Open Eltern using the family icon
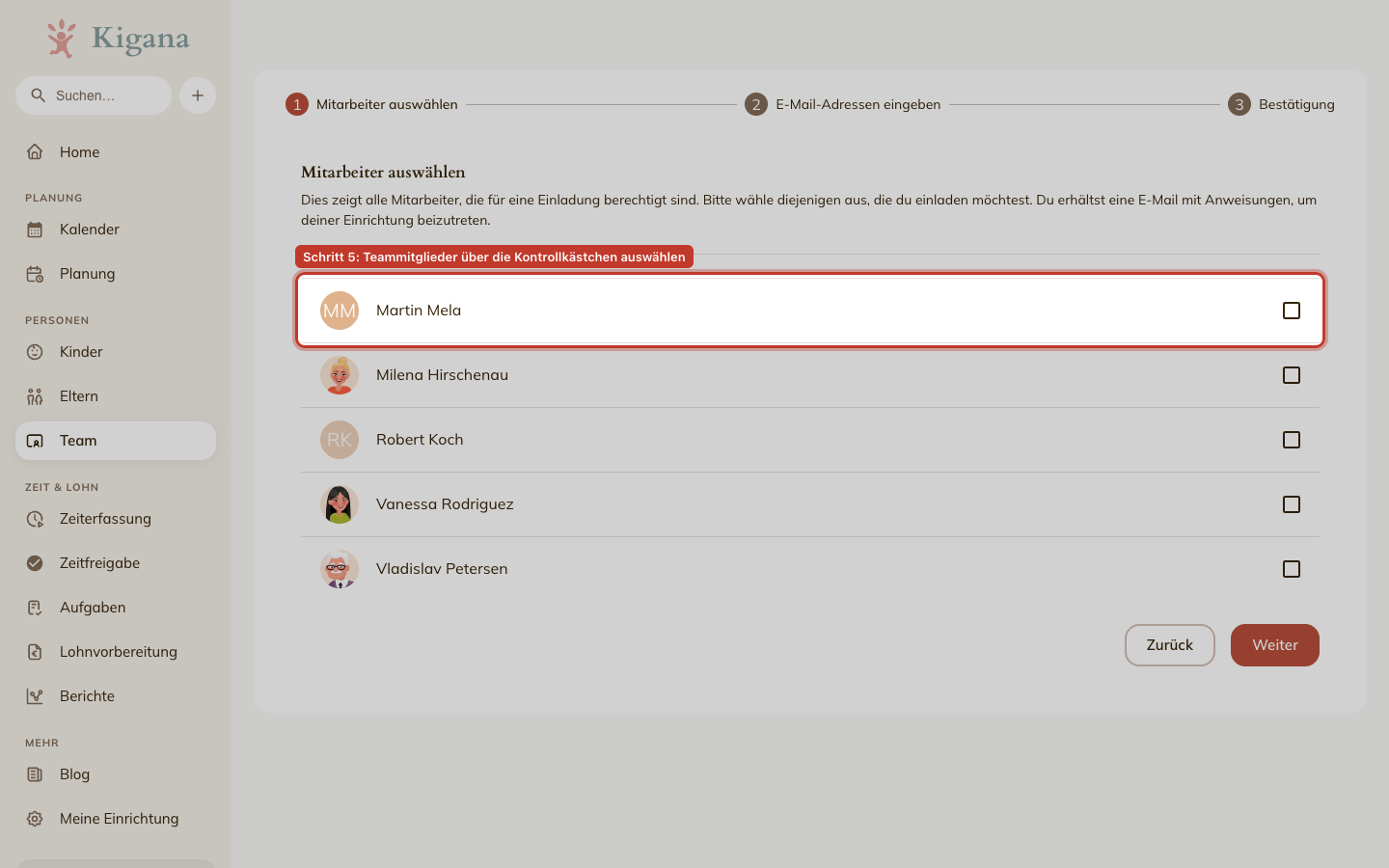This screenshot has height=868, width=1389. pyautogui.click(x=35, y=396)
